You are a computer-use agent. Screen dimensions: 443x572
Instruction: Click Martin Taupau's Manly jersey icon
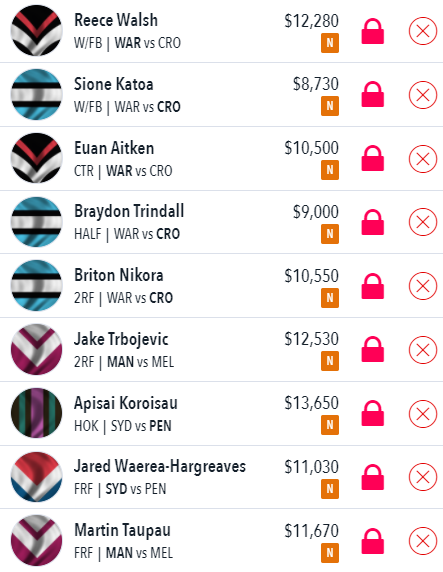36,540
